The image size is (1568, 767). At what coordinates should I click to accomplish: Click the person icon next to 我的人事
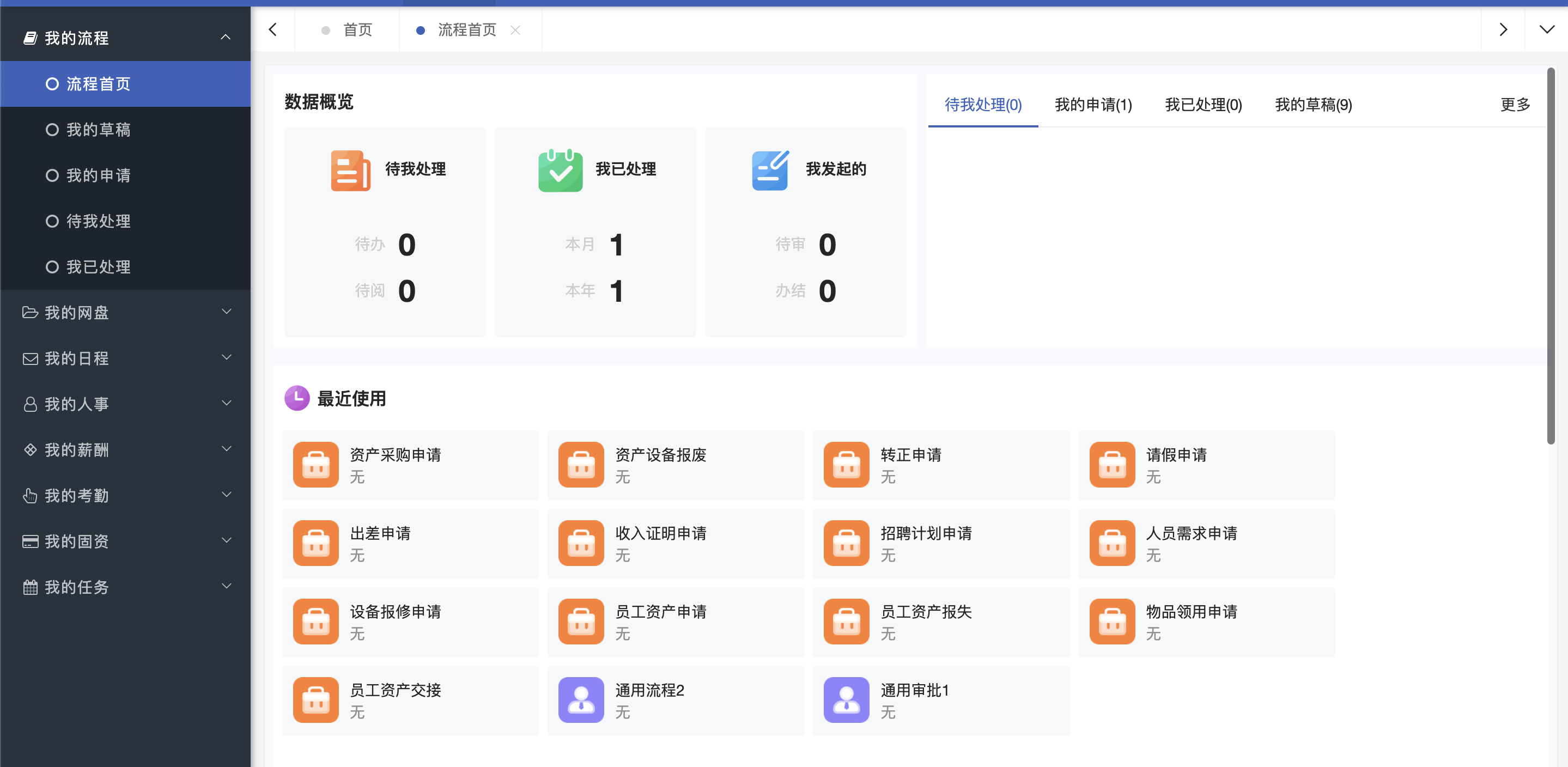pos(30,404)
